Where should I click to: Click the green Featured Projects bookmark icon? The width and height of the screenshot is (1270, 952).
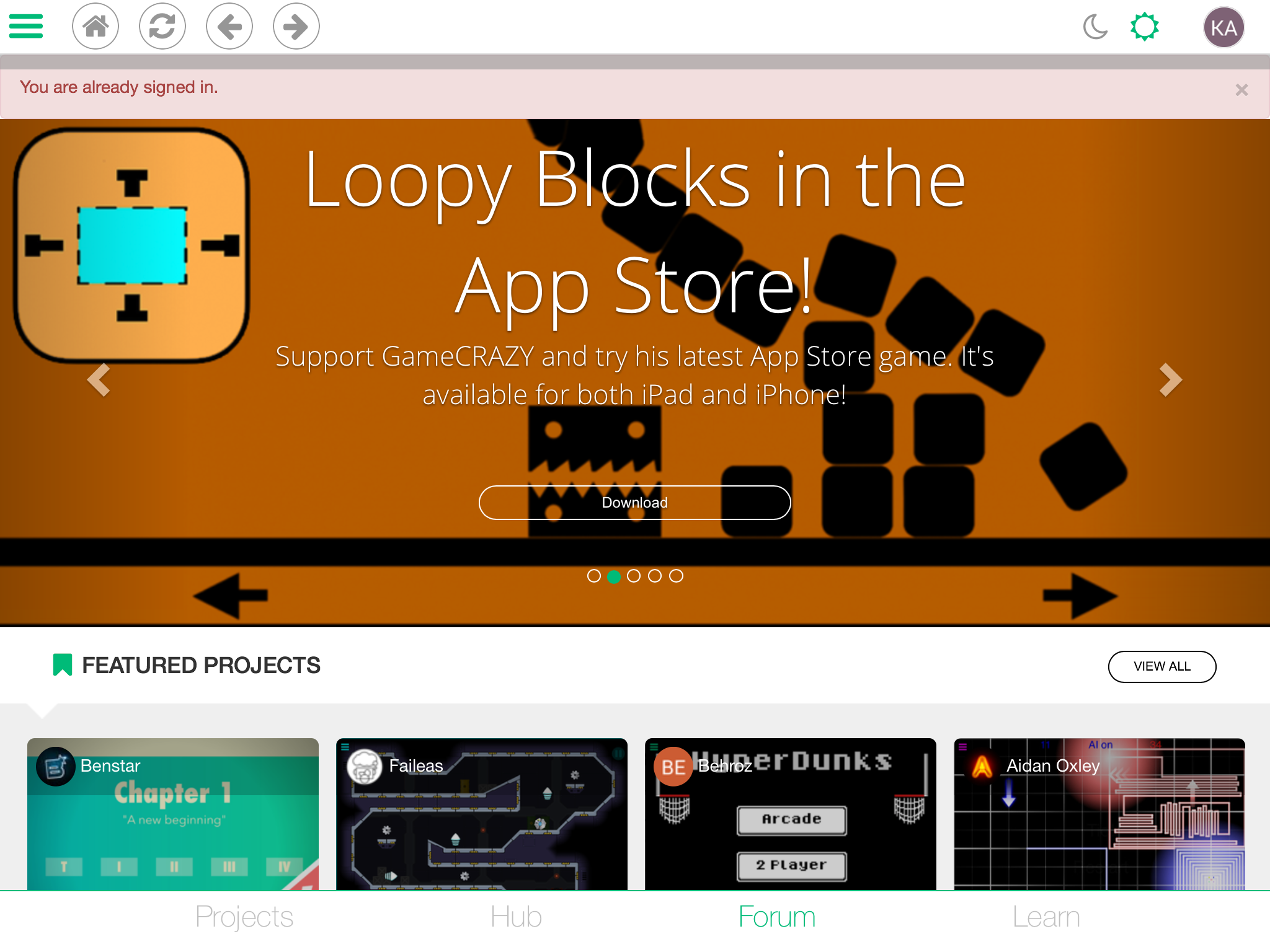63,665
